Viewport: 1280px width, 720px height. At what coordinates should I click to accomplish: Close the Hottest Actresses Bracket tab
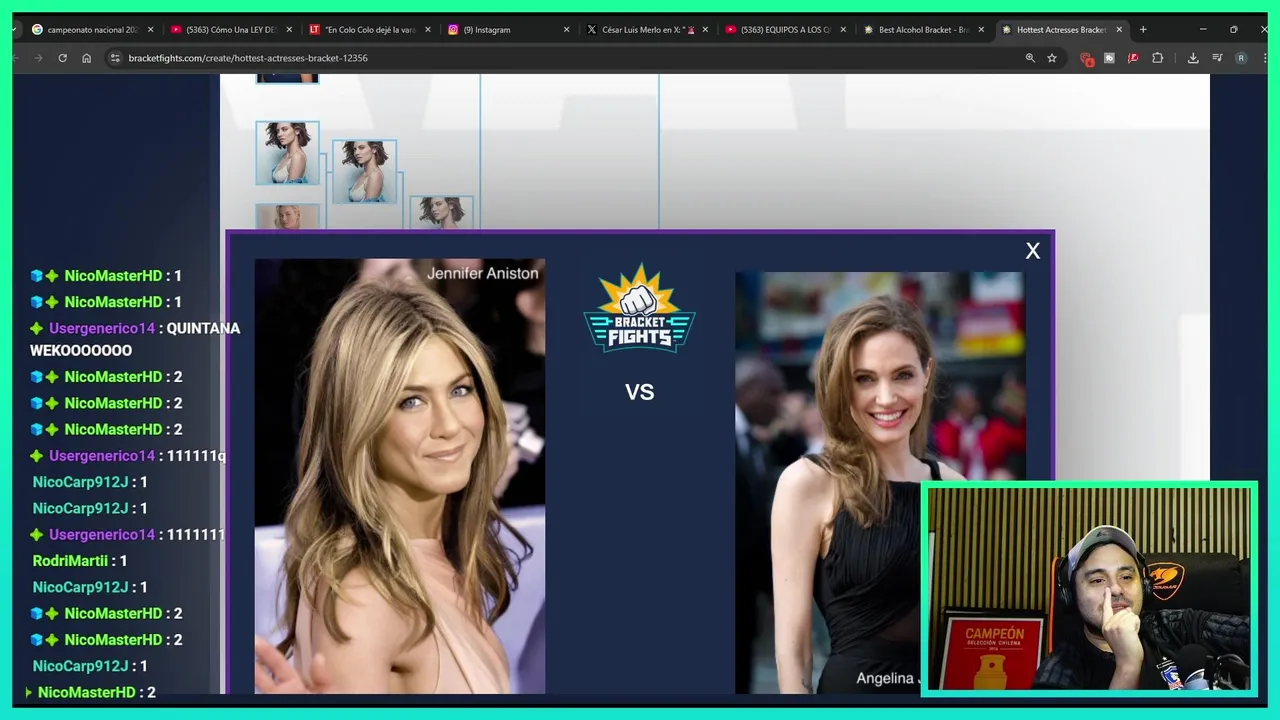1119,30
